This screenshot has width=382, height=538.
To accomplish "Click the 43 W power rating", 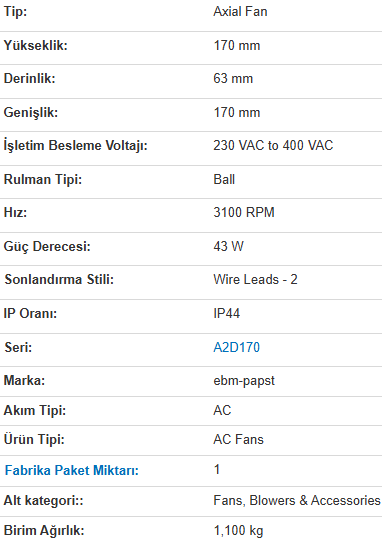I will [228, 246].
